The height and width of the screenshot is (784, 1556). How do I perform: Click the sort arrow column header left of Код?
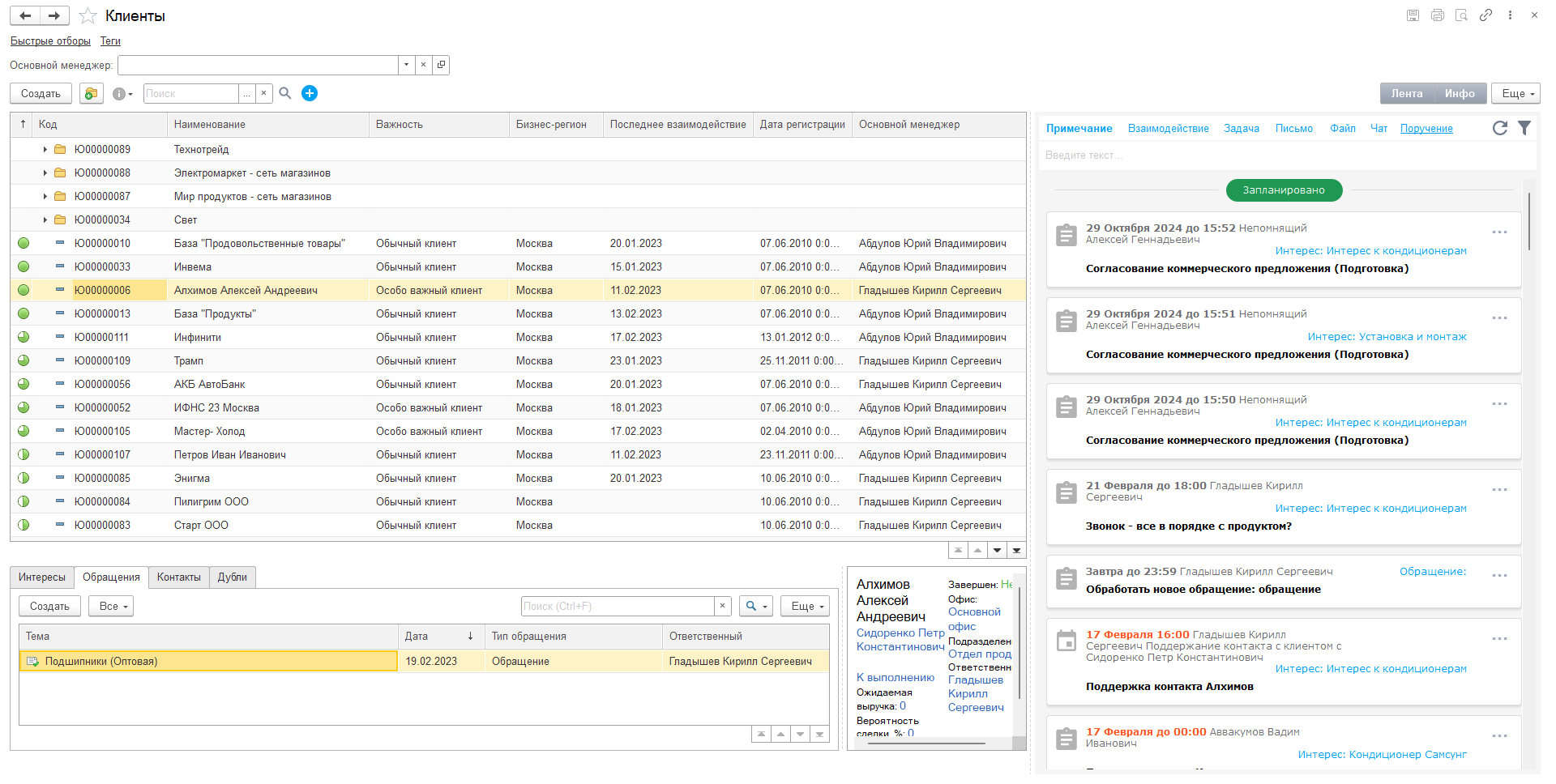click(x=23, y=124)
